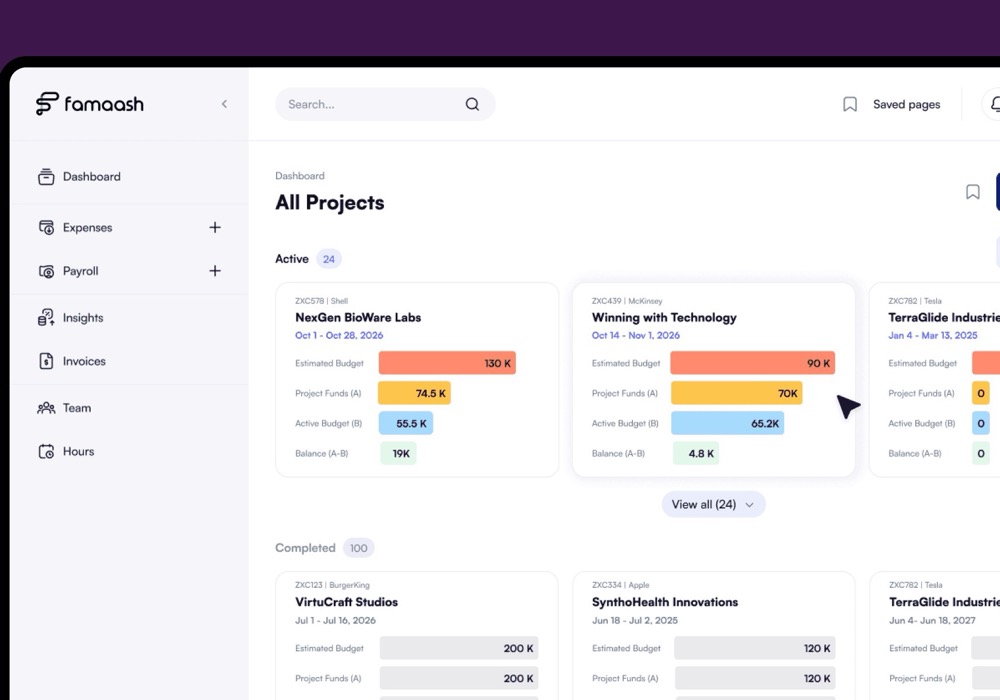
Task: Click the Payroll icon
Action: point(46,271)
